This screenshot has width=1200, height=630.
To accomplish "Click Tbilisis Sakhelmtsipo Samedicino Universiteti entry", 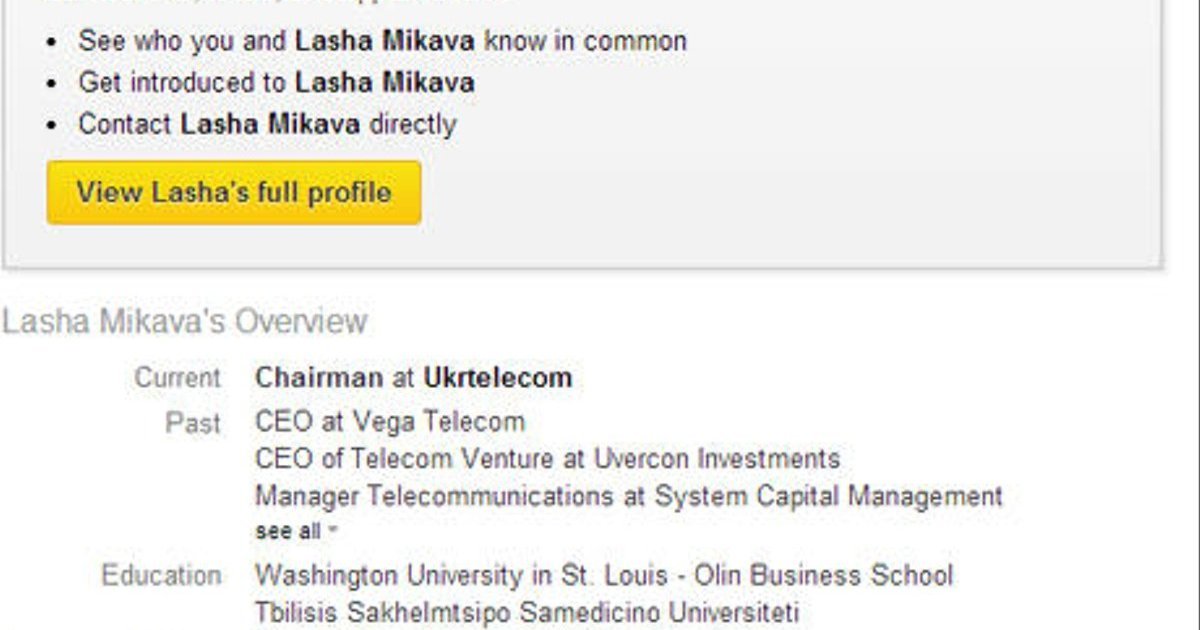I will click(x=526, y=612).
